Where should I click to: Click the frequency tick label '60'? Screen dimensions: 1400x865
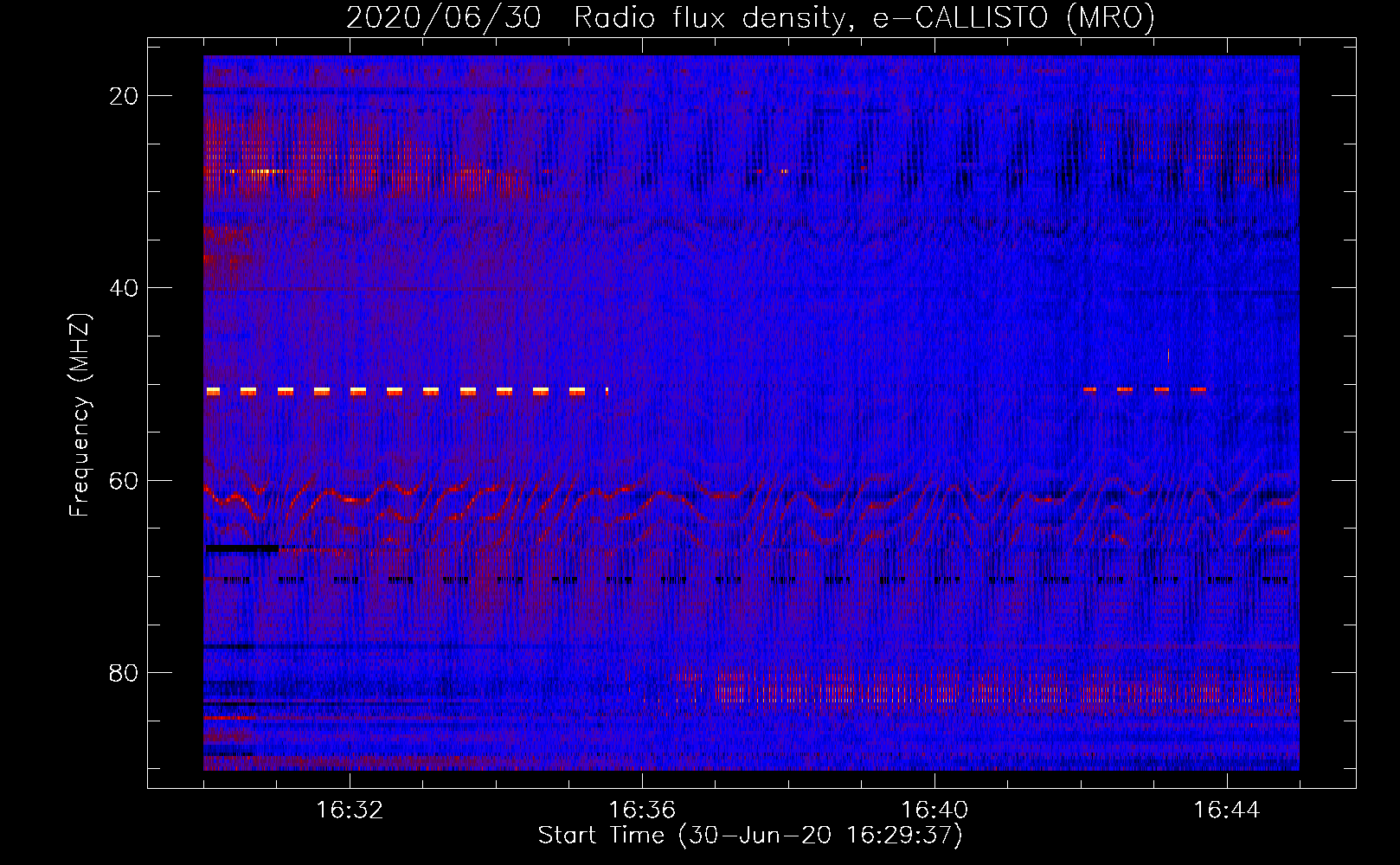(x=125, y=480)
